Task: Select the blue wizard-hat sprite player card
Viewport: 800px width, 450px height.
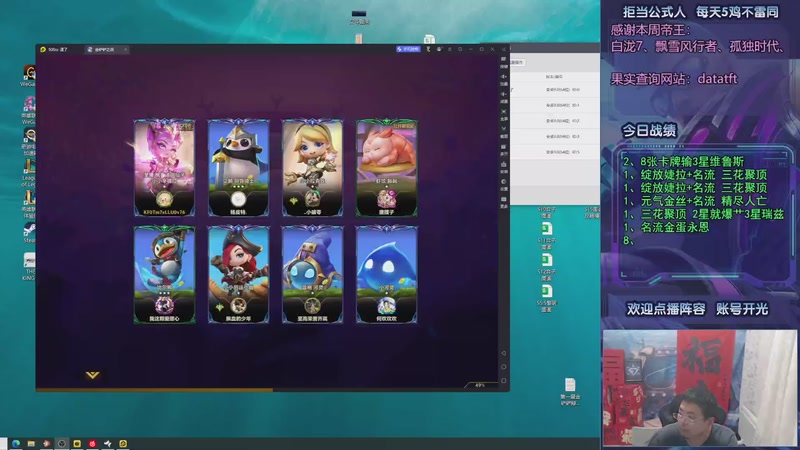Action: [x=312, y=274]
